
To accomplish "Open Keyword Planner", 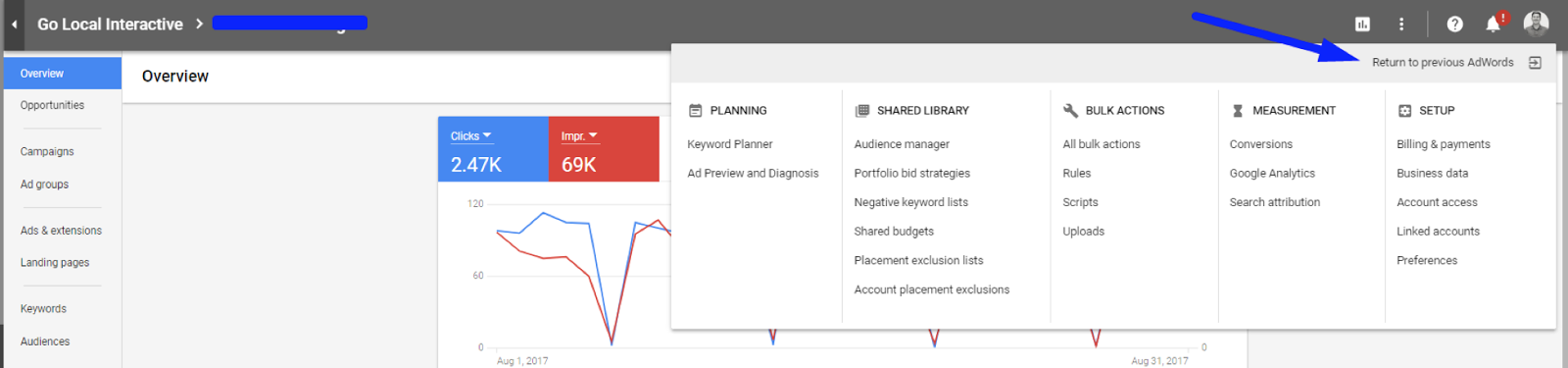I will pos(730,144).
